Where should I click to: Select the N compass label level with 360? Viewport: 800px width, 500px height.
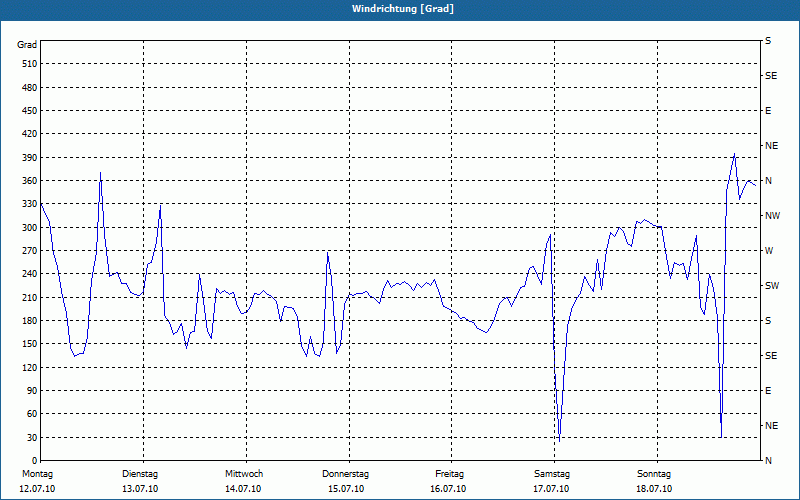(769, 181)
